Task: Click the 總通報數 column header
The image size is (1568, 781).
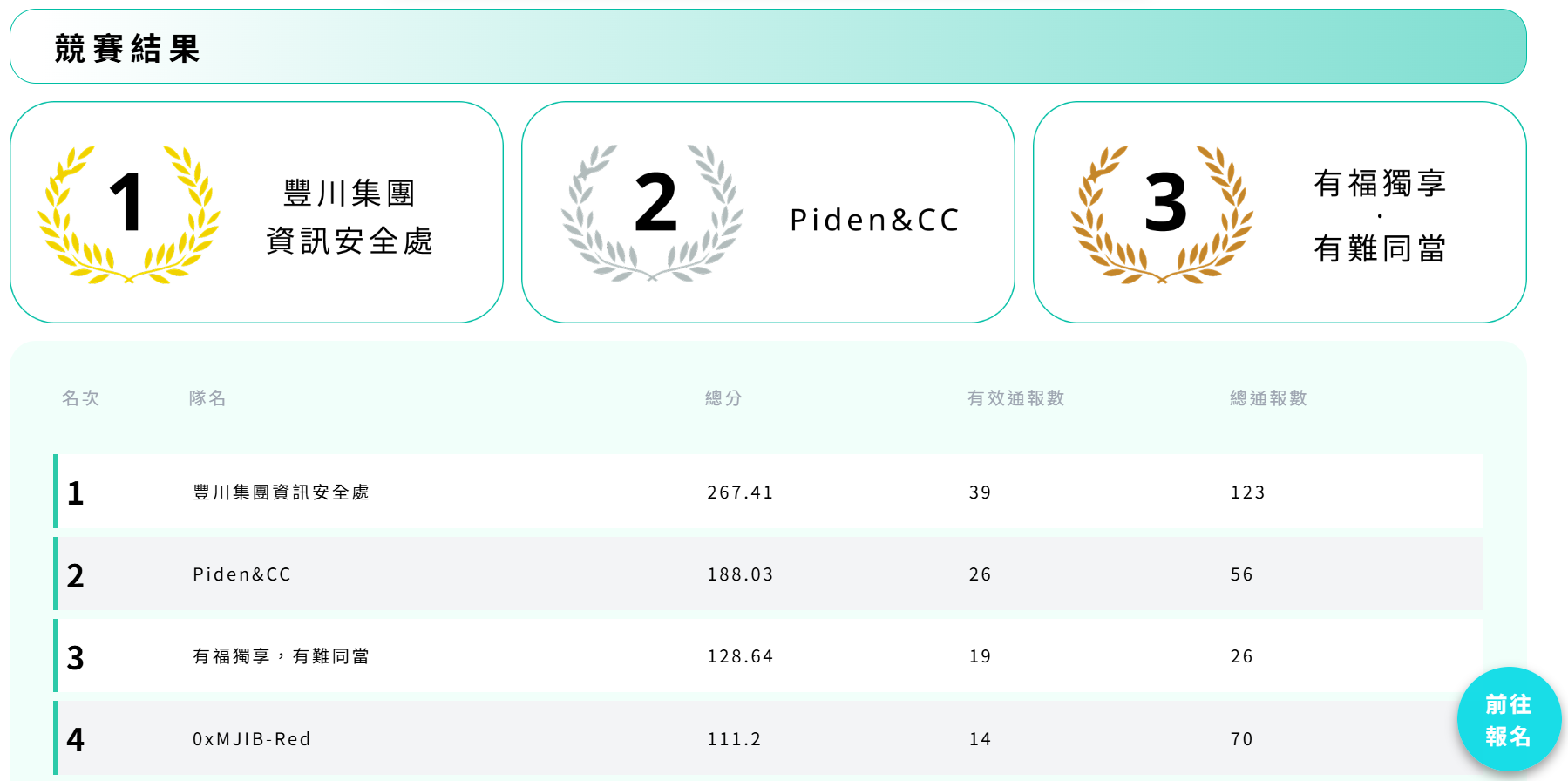Action: pyautogui.click(x=1268, y=398)
